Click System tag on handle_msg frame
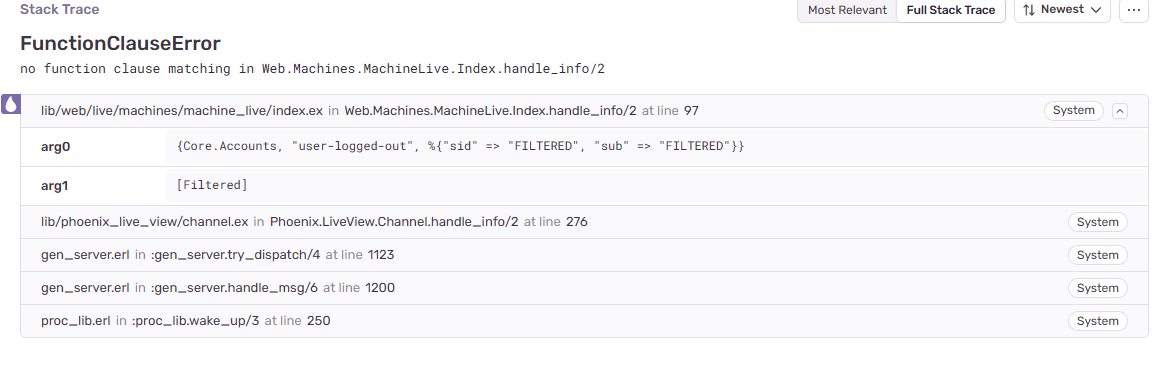The height and width of the screenshot is (368, 1158). click(1097, 288)
